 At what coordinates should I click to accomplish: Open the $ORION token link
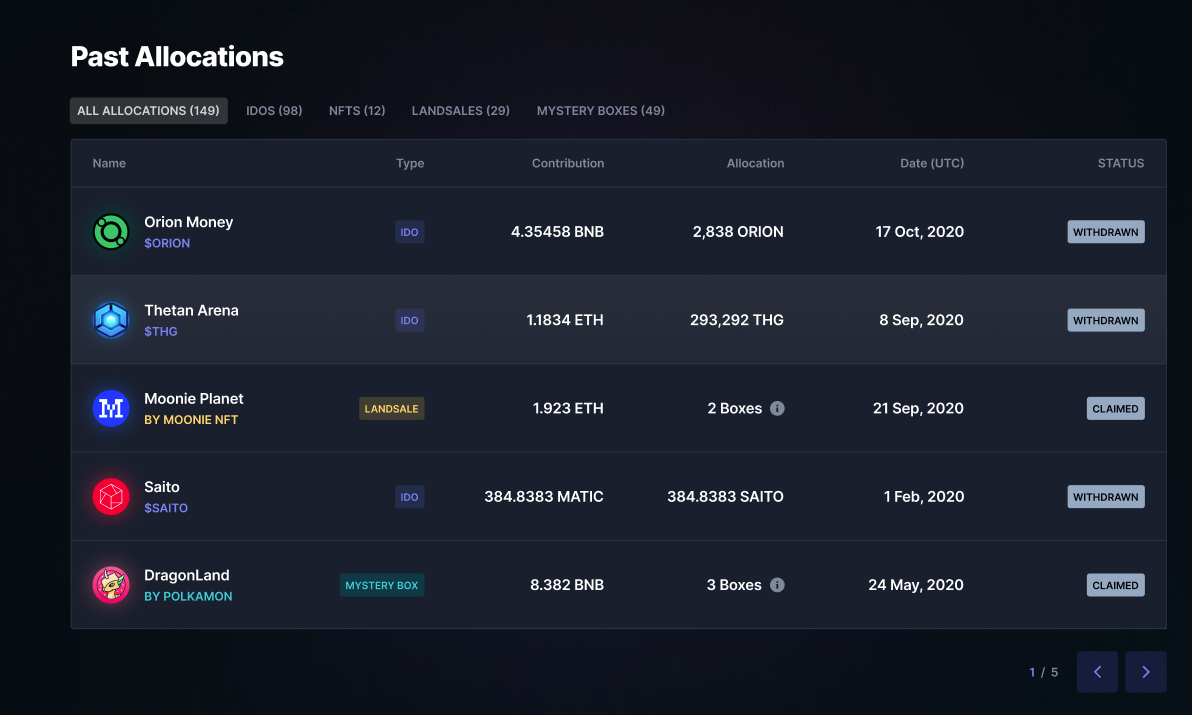[167, 243]
